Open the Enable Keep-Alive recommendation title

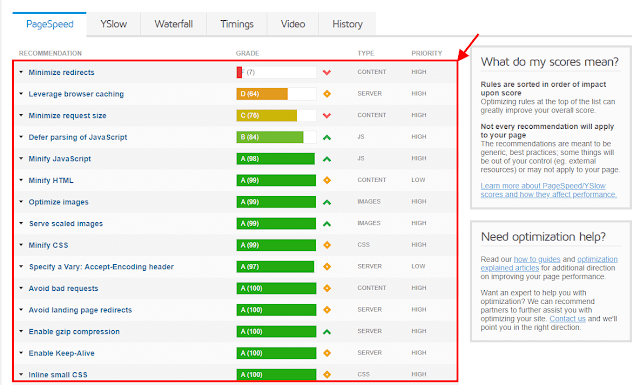(61, 353)
